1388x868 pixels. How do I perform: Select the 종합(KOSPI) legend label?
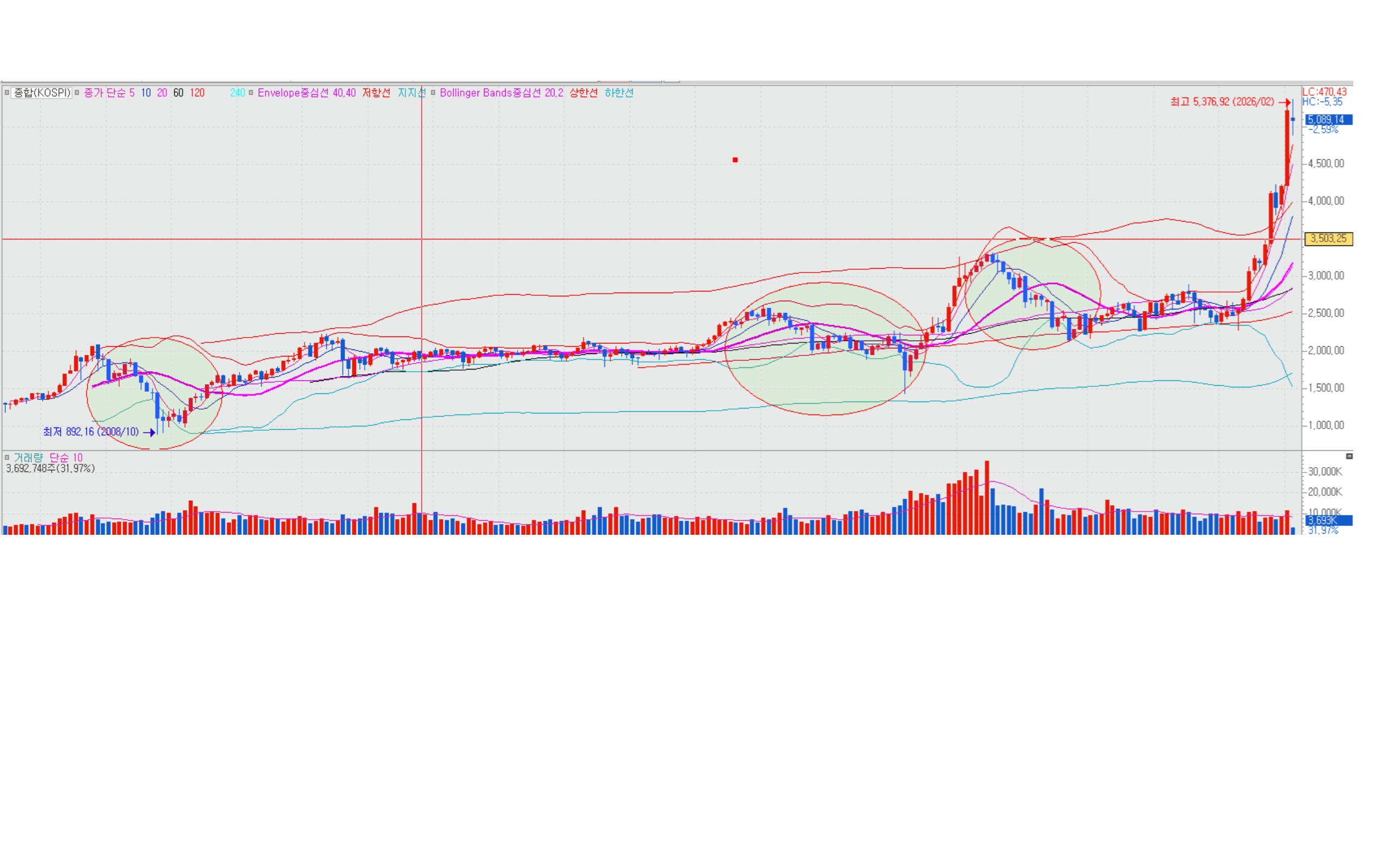[x=42, y=93]
